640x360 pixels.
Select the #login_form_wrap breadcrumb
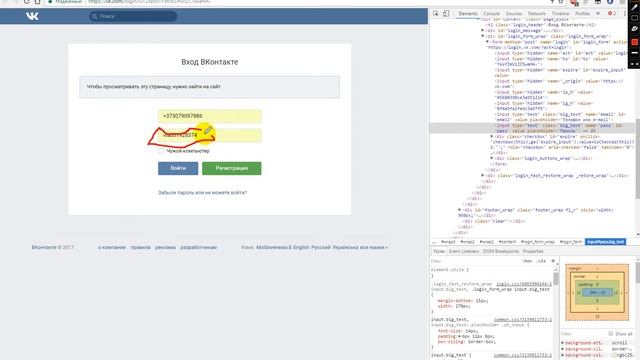tap(538, 242)
